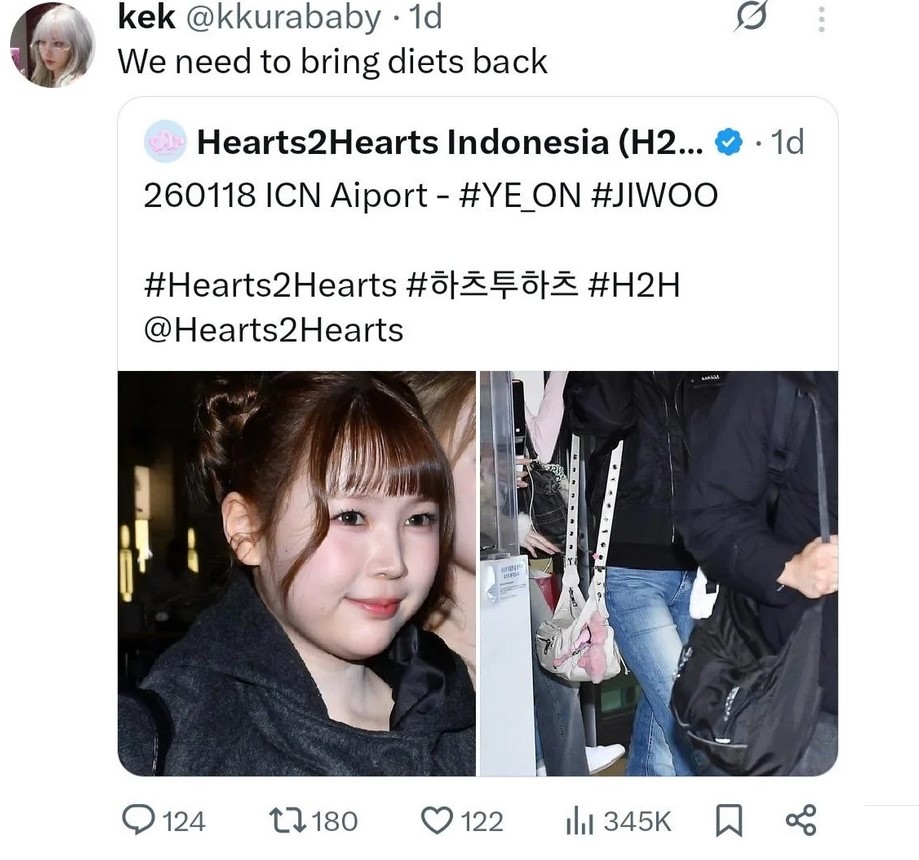Bookmark this tweet
Image resolution: width=919 pixels, height=860 pixels.
(x=729, y=820)
